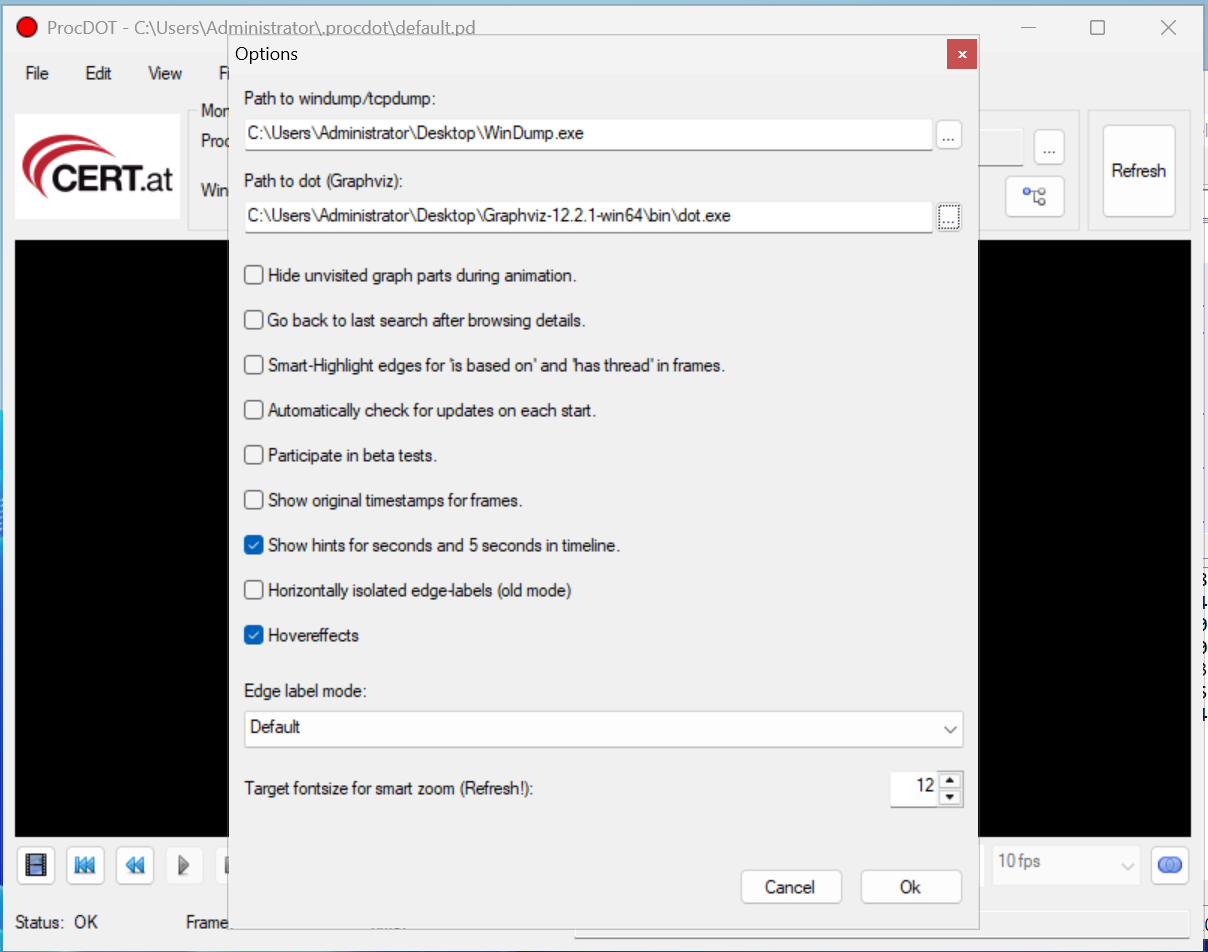The height and width of the screenshot is (952, 1208).
Task: Browse for the windump/tcpdump path
Action: point(949,134)
